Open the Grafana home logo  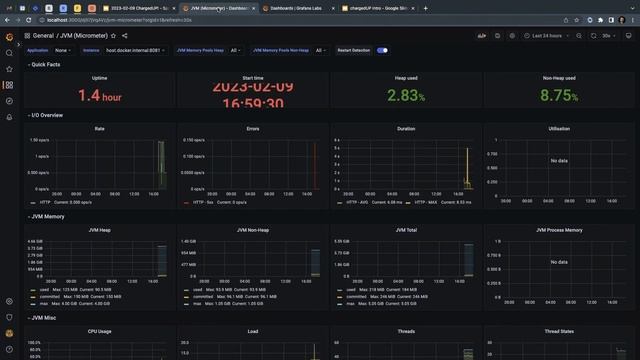9,37
